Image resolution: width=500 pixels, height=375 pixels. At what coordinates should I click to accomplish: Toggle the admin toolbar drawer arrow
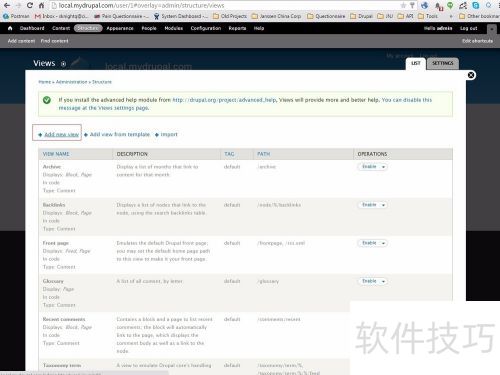click(x=491, y=29)
